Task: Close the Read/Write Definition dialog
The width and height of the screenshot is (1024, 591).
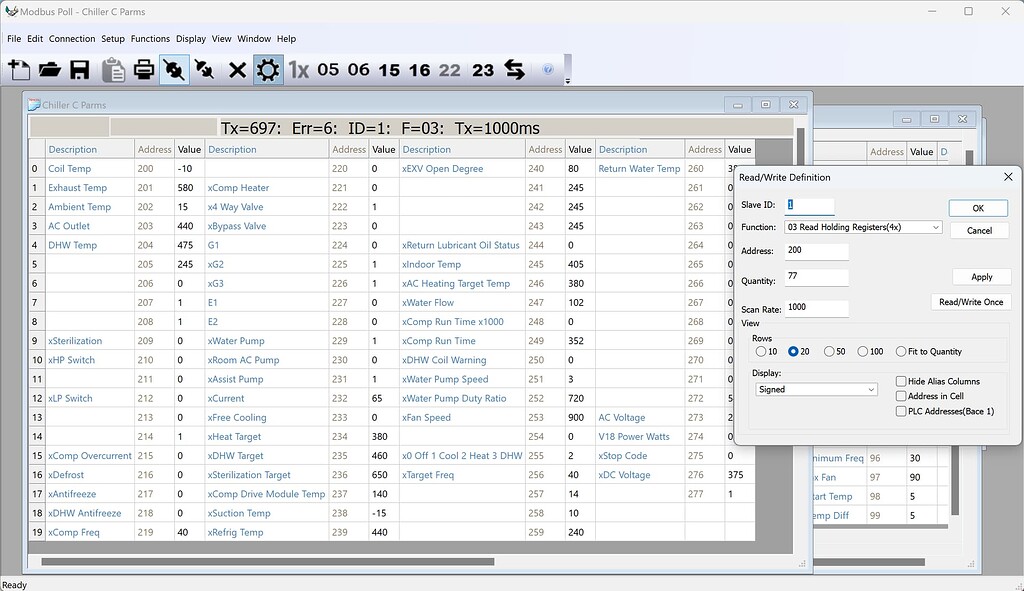Action: [1008, 177]
